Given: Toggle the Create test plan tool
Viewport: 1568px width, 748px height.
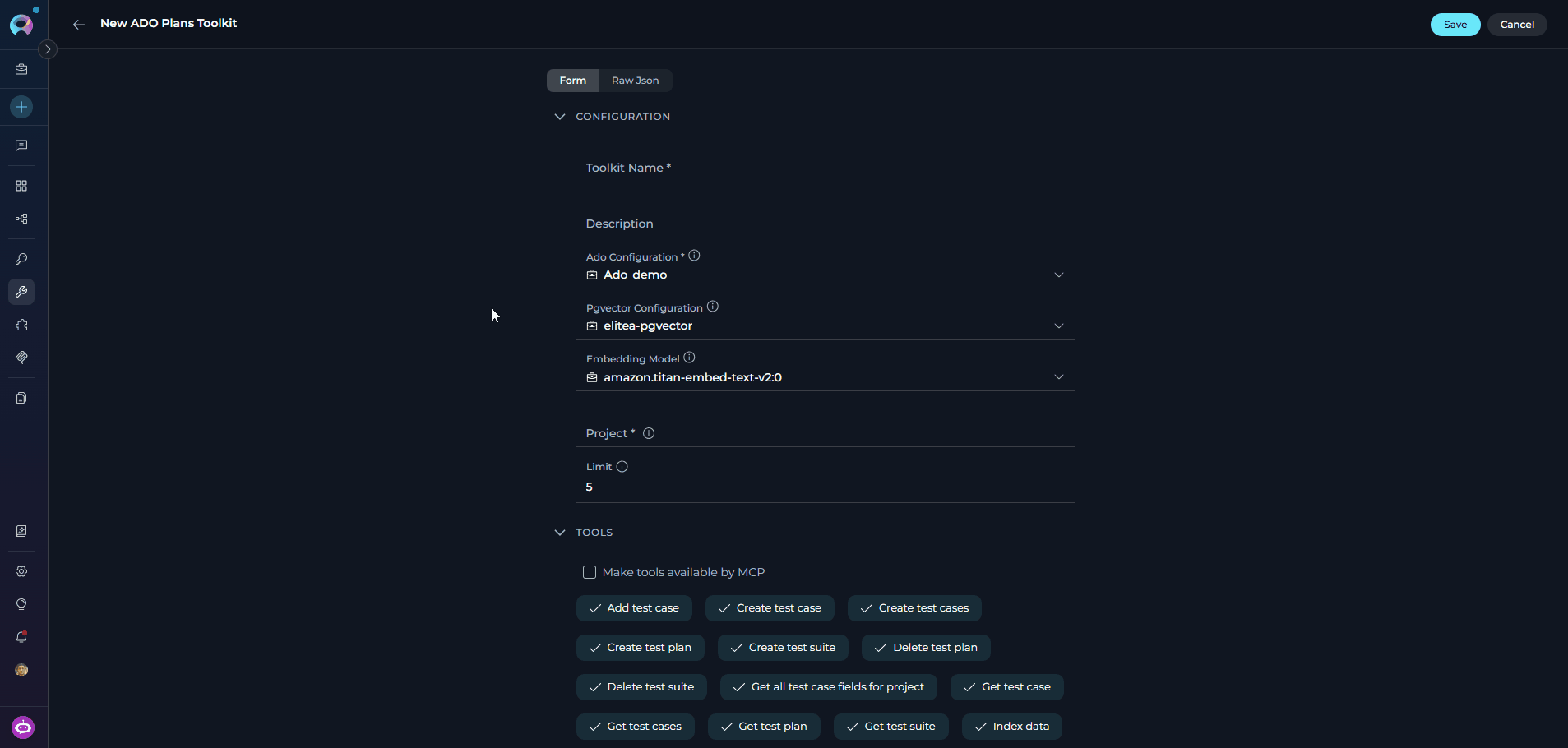Looking at the screenshot, I should tap(641, 648).
